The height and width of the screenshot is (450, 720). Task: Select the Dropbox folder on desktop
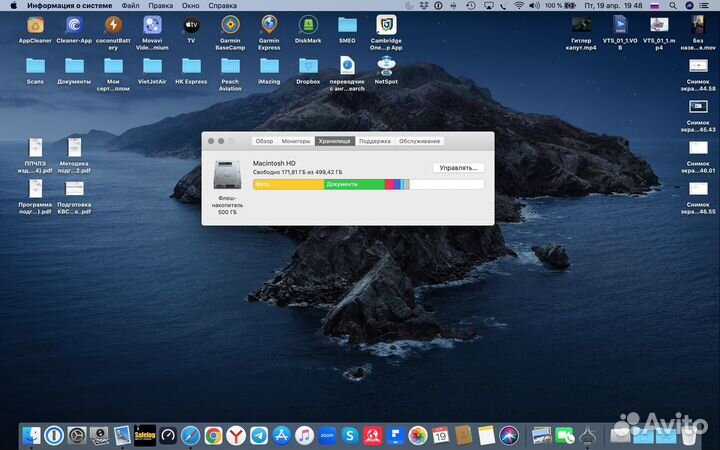[x=308, y=66]
